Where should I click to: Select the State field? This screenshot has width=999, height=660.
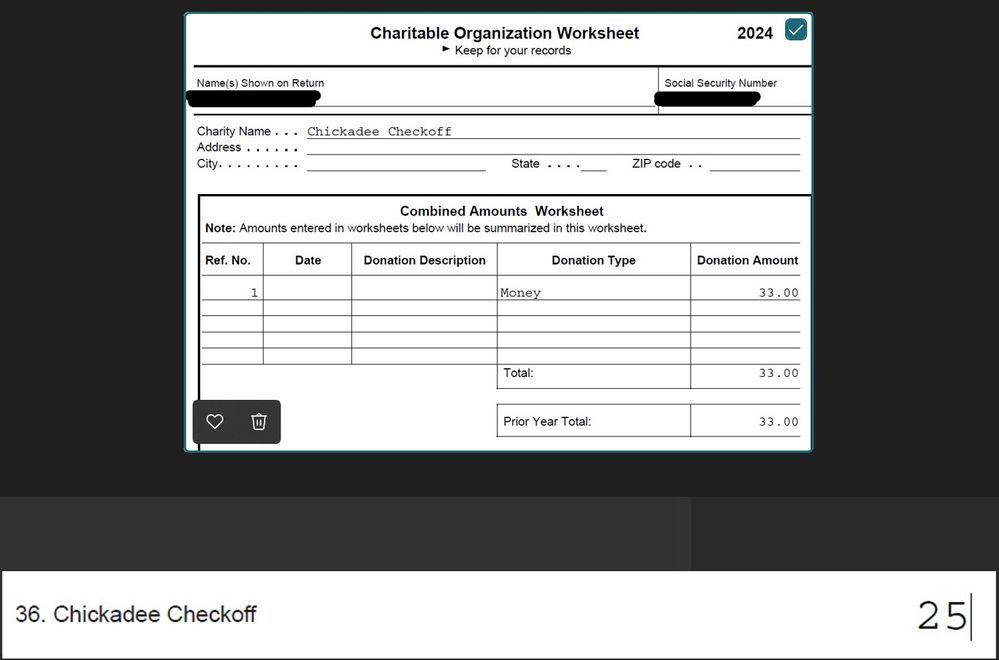[593, 164]
